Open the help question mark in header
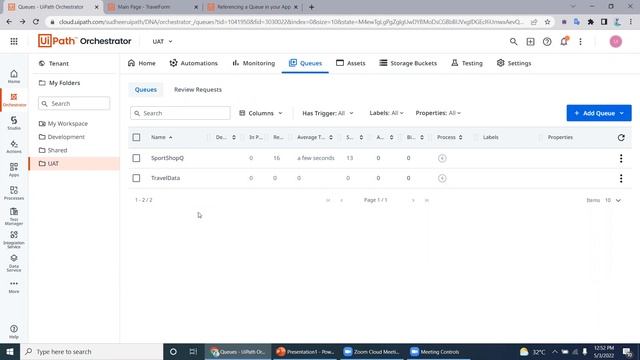 547,42
